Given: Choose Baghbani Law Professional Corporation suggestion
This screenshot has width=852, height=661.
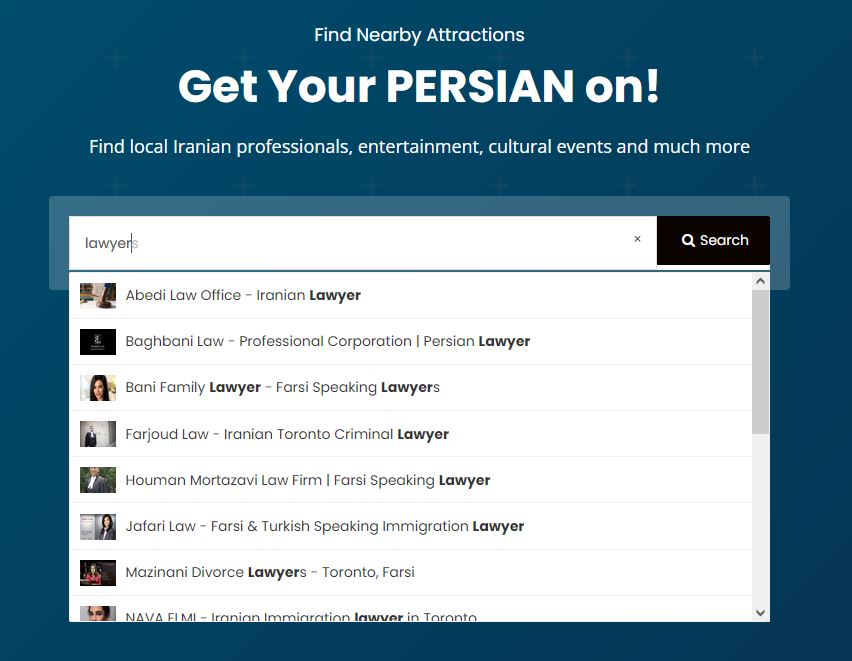Looking at the screenshot, I should coord(327,342).
